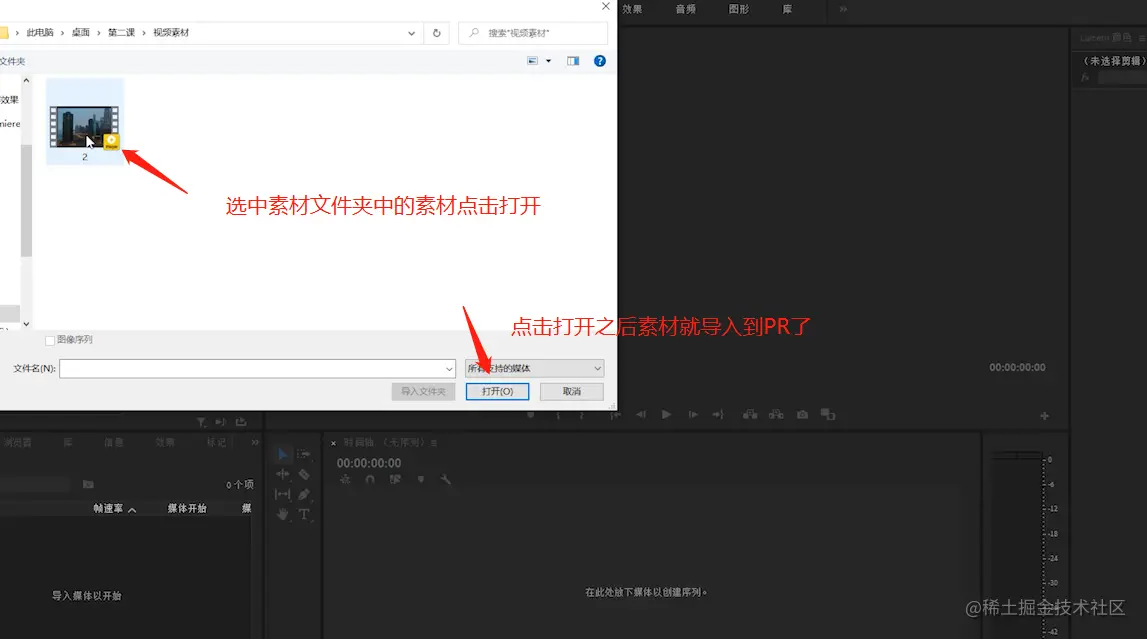Switch to the 效果 workspace tab

point(632,9)
